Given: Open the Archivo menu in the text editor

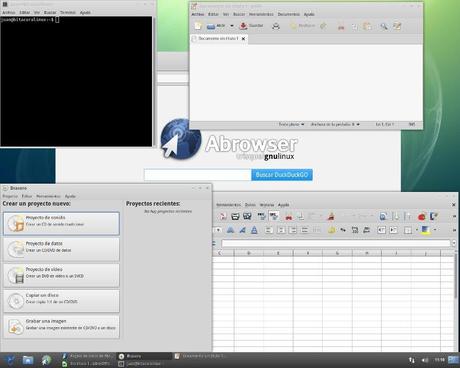Looking at the screenshot, I should click(x=197, y=14).
